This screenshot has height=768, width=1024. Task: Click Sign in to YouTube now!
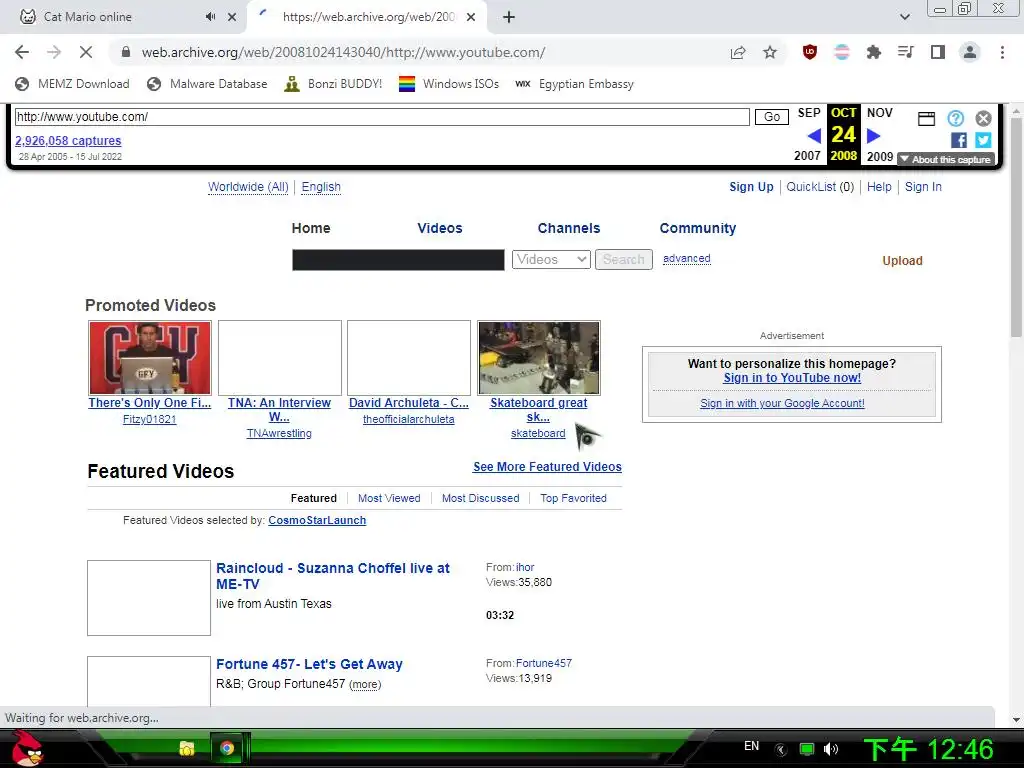(792, 377)
